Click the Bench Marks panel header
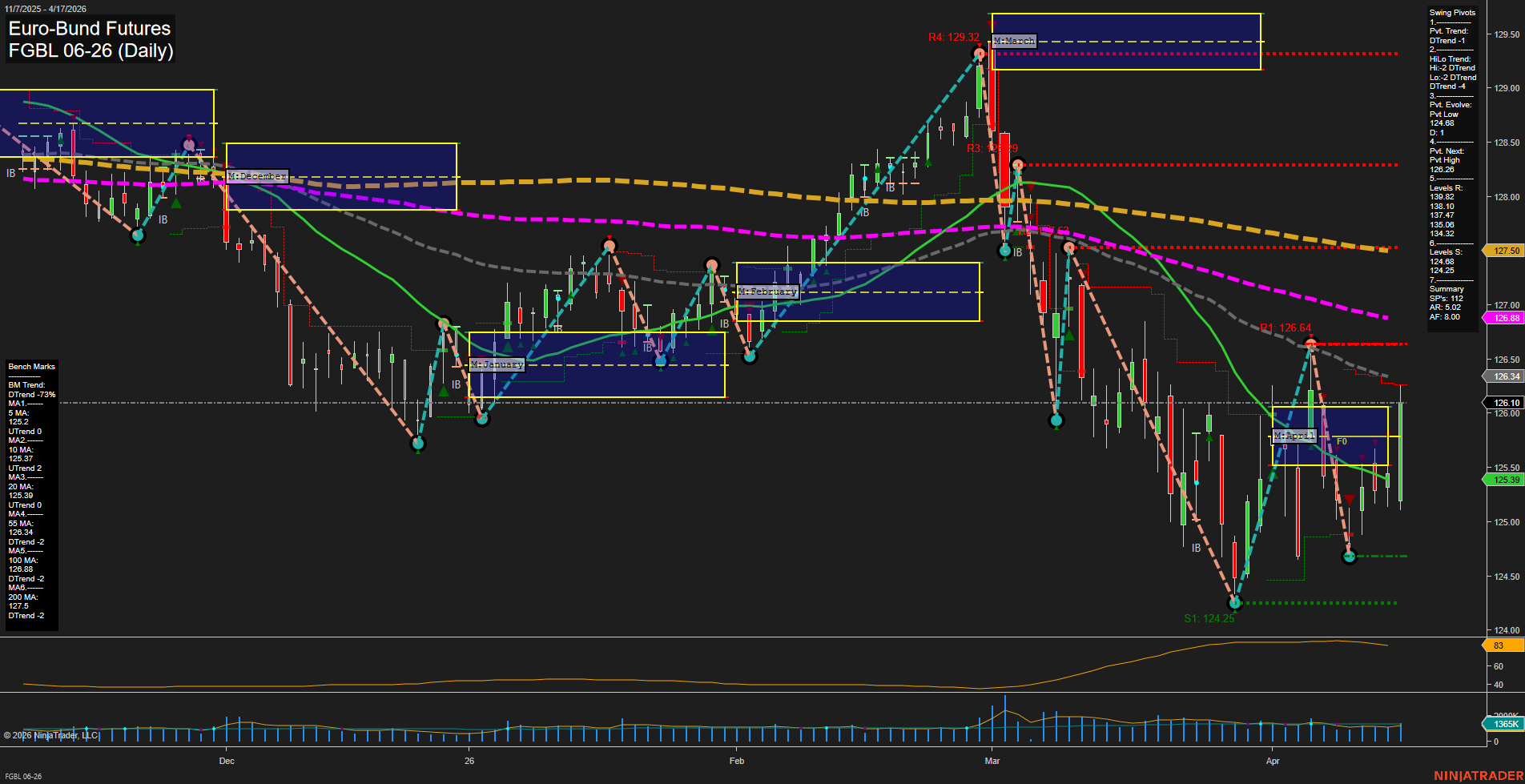 (x=30, y=366)
